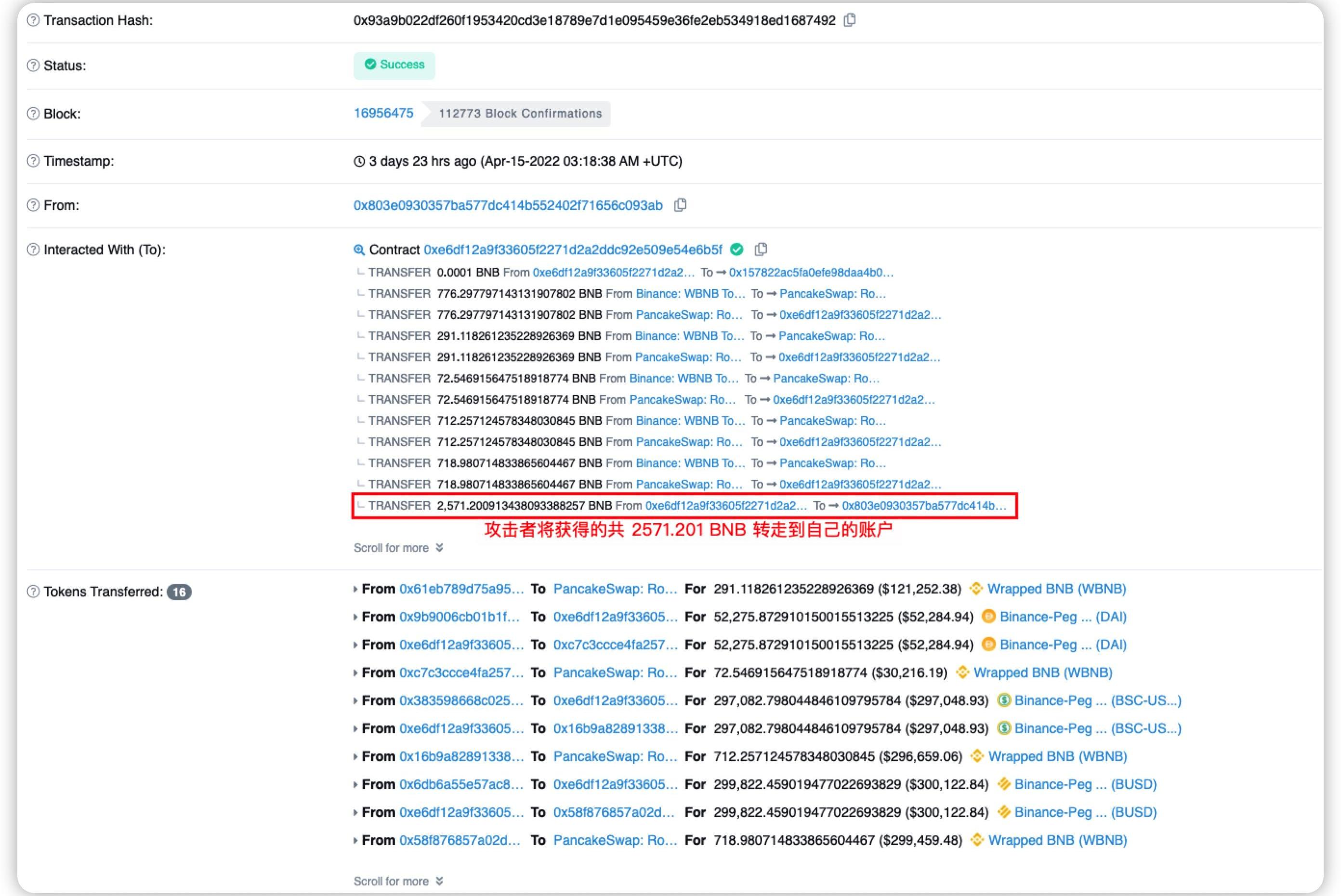Expand token transfer row from 0x58f876857a02d
The height and width of the screenshot is (896, 1341).
click(355, 841)
